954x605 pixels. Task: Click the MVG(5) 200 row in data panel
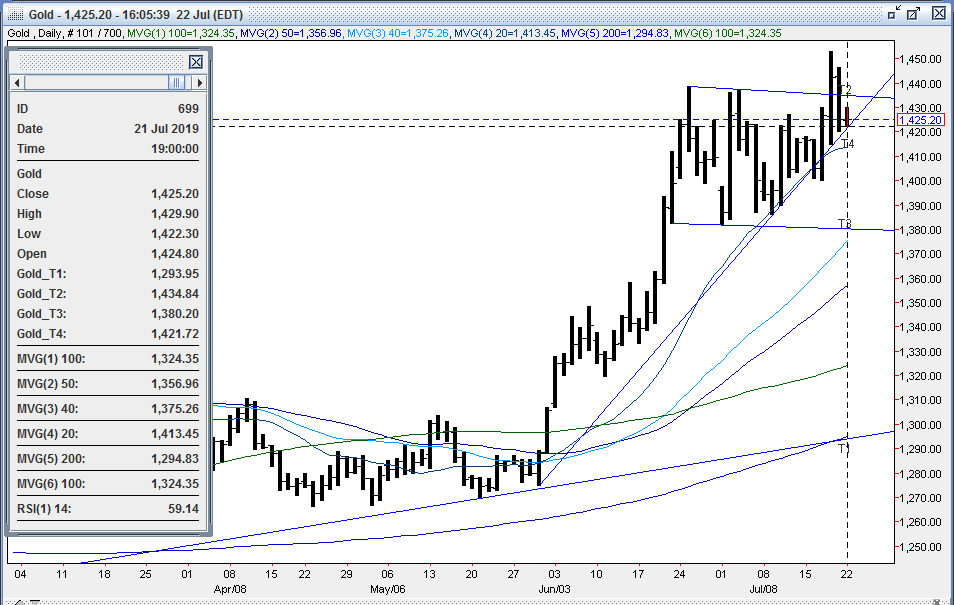pos(108,459)
